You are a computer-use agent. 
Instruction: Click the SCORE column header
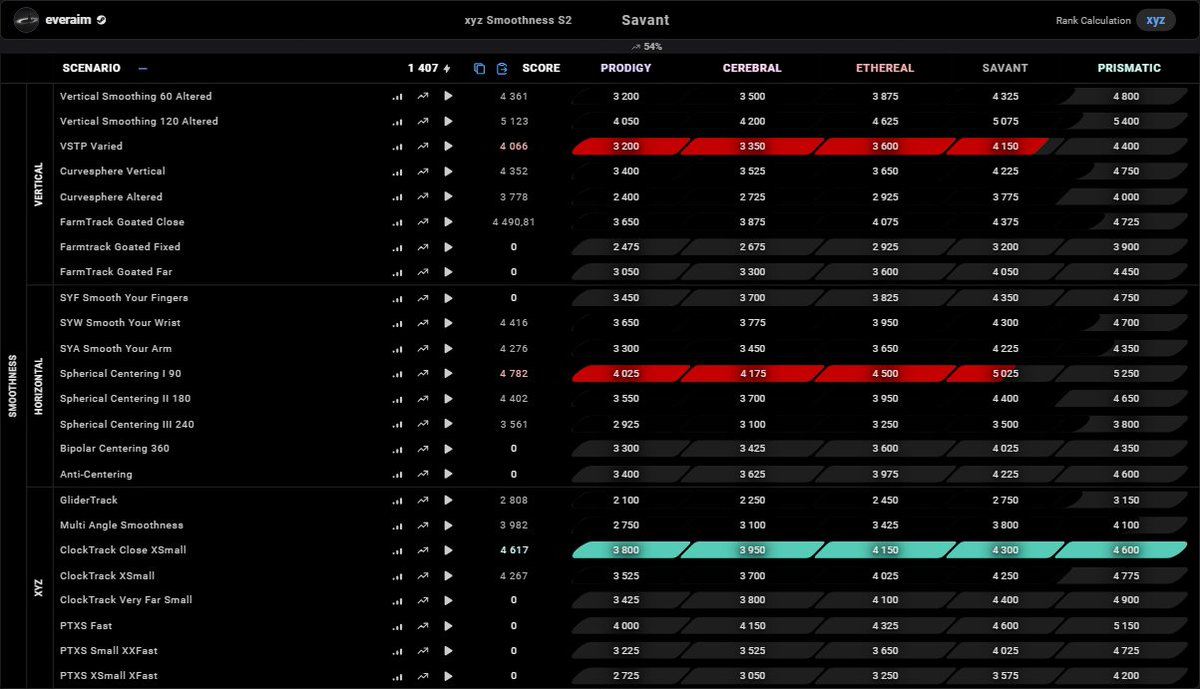click(541, 68)
